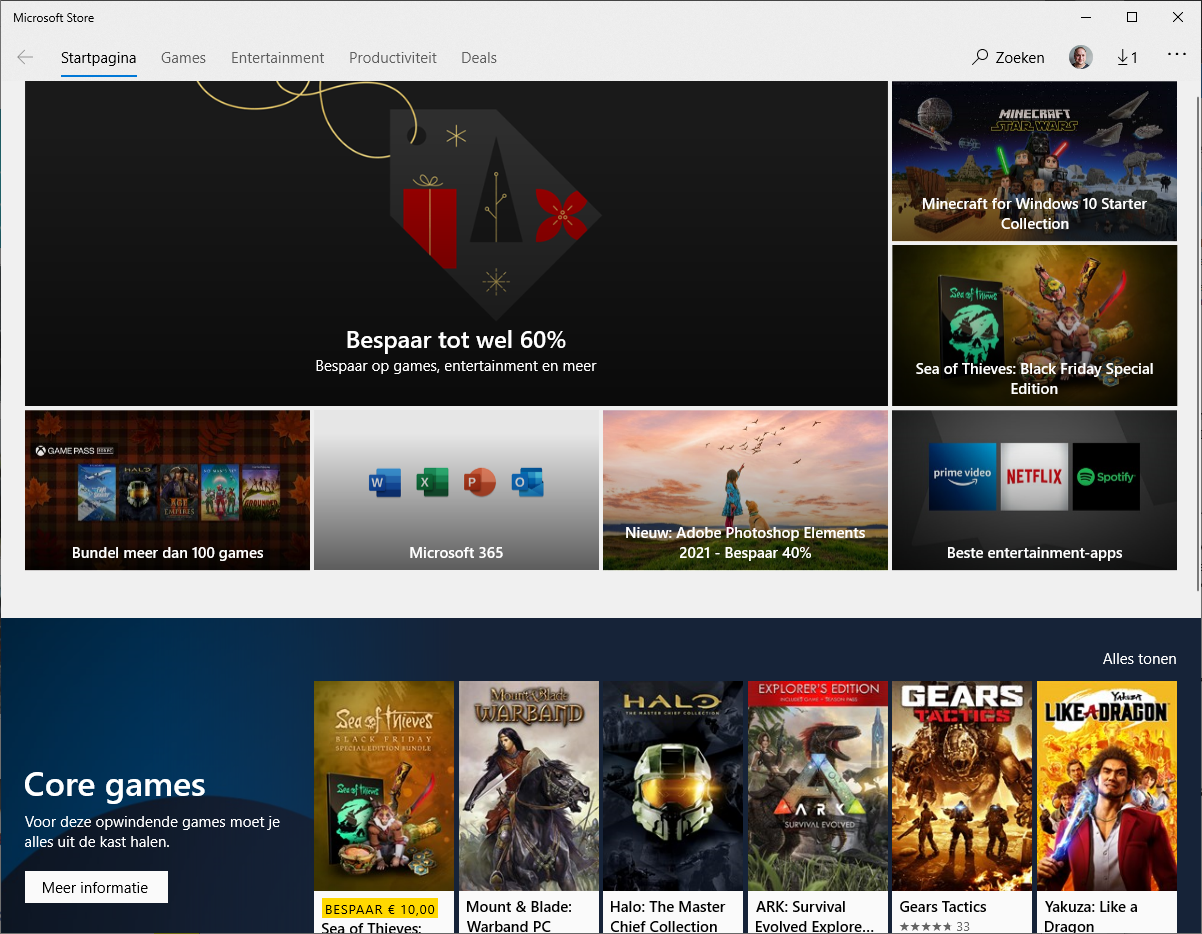This screenshot has width=1202, height=934.
Task: Open the Halo Master Chief Collection cover
Action: [x=673, y=786]
